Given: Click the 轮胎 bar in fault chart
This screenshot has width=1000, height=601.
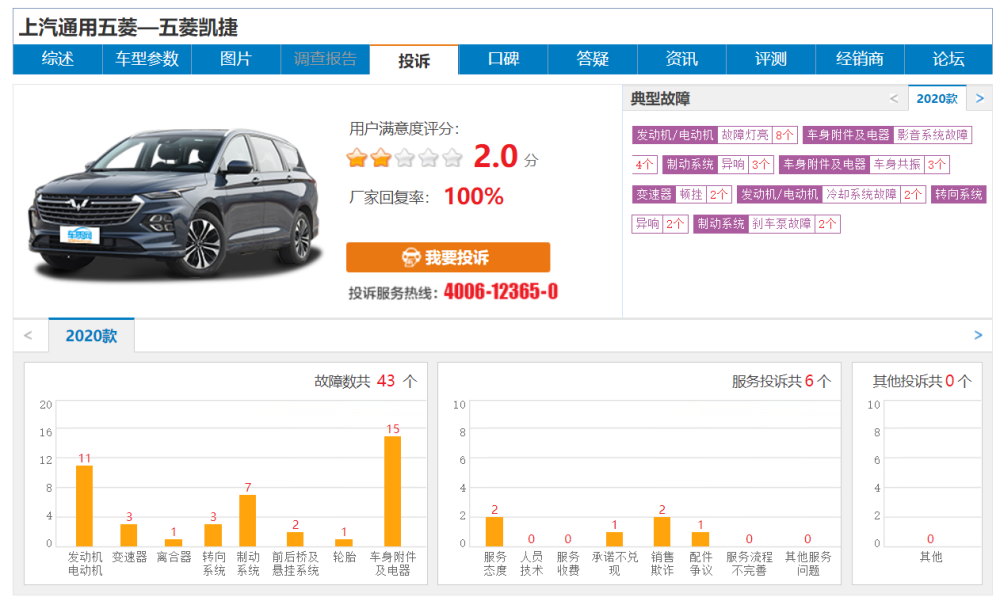Looking at the screenshot, I should [x=344, y=542].
